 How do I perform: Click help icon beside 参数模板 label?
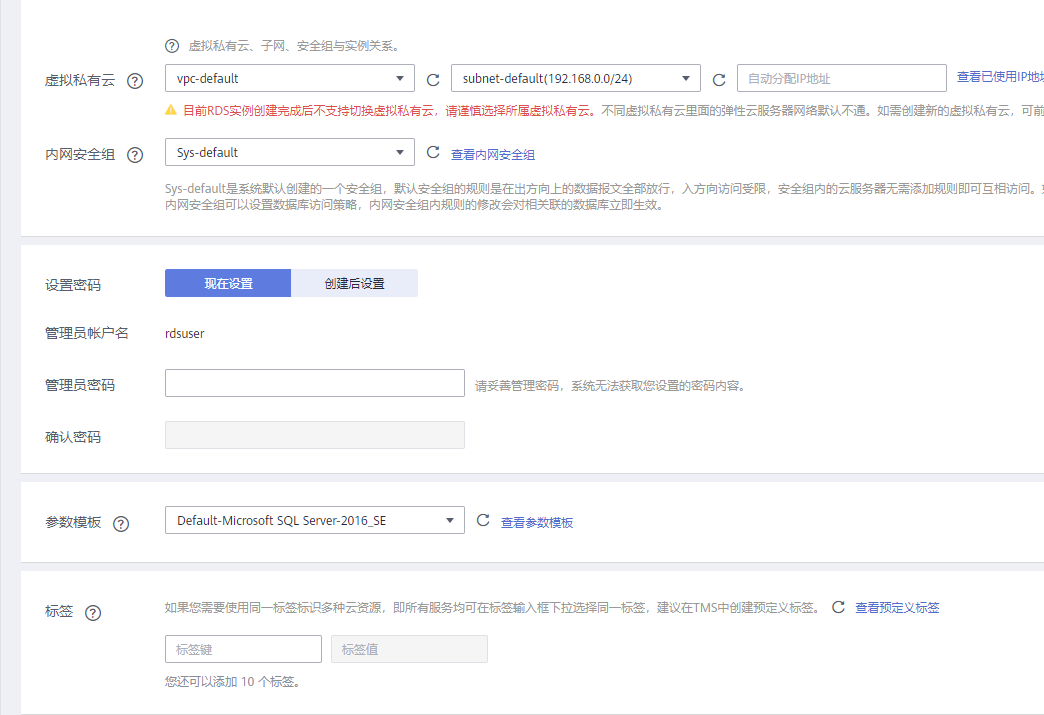121,523
